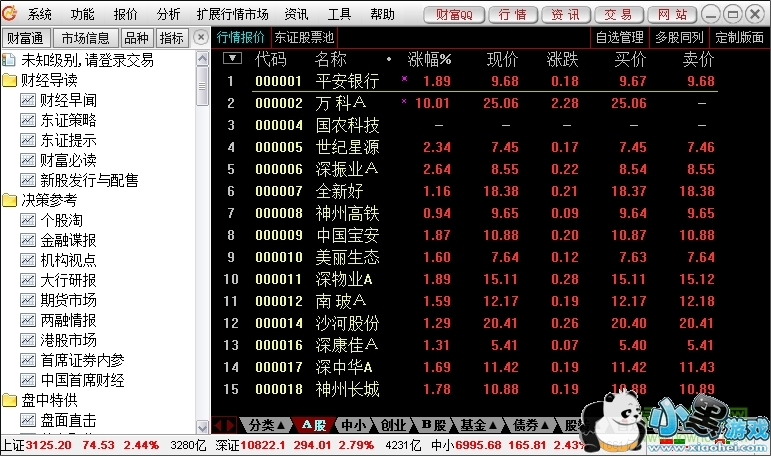Viewport: 771px width, 456px height.
Task: Click the 交易 button
Action: [619, 15]
